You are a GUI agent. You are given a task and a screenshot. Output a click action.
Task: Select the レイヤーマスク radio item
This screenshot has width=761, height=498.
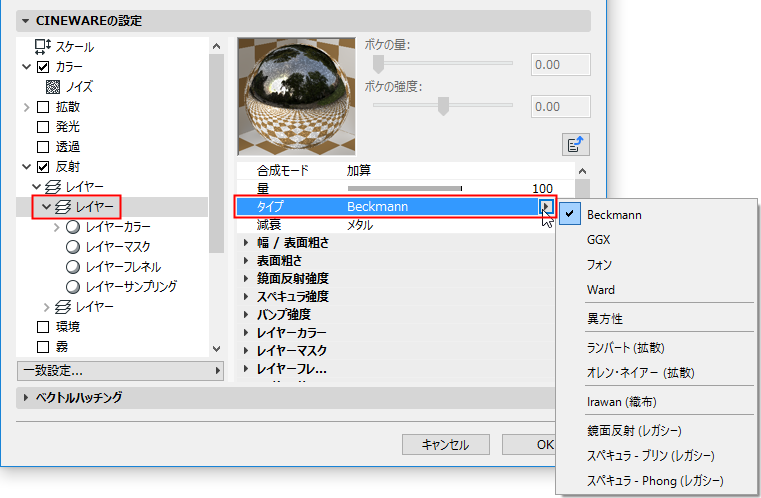(x=73, y=247)
